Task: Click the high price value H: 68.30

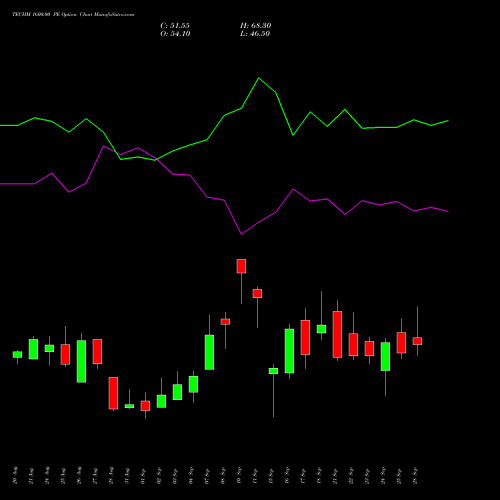Action: (x=256, y=26)
